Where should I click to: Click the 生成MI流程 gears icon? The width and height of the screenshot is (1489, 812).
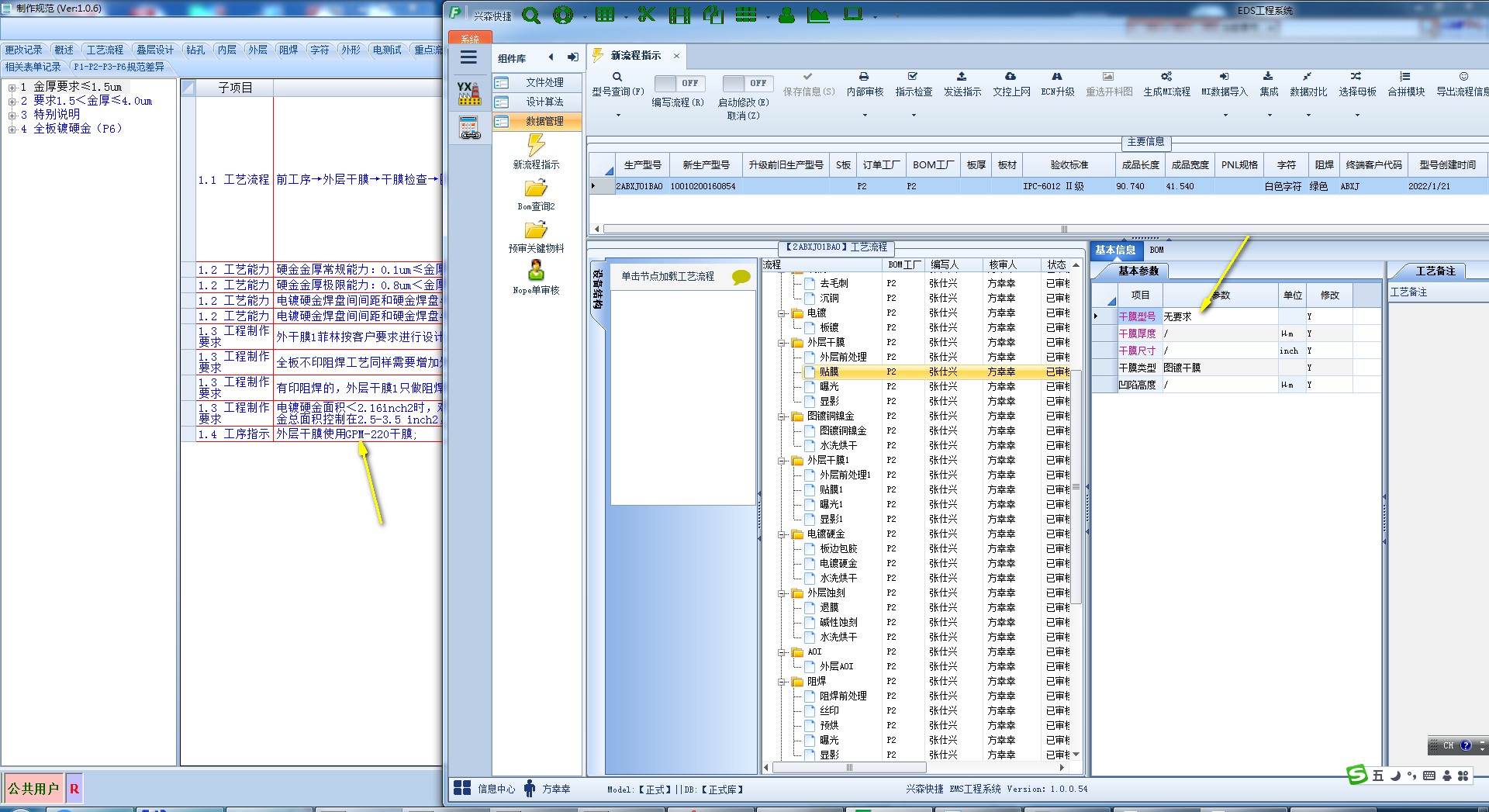pos(1166,77)
